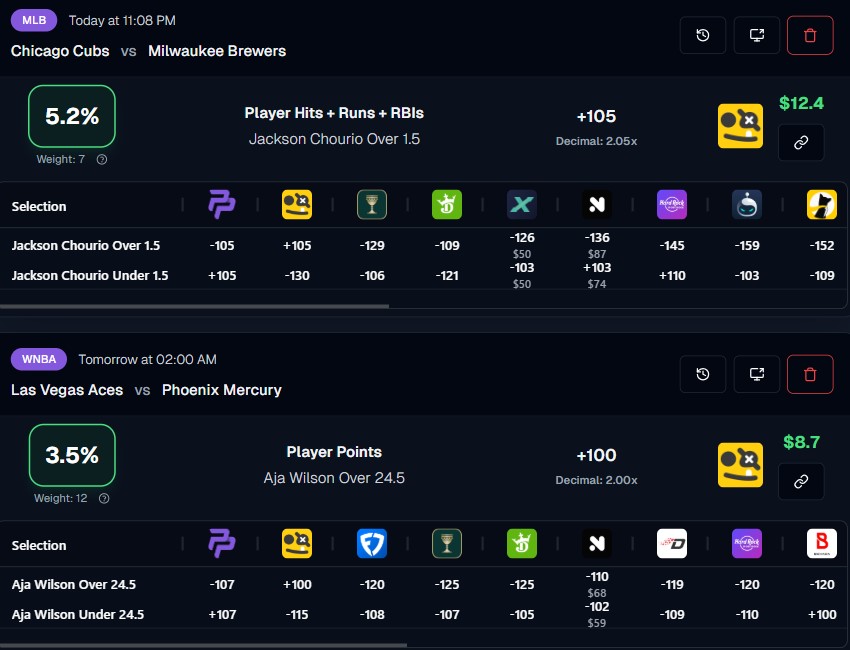Select the PrizePicks logo in the MLB odds header

tap(221, 205)
